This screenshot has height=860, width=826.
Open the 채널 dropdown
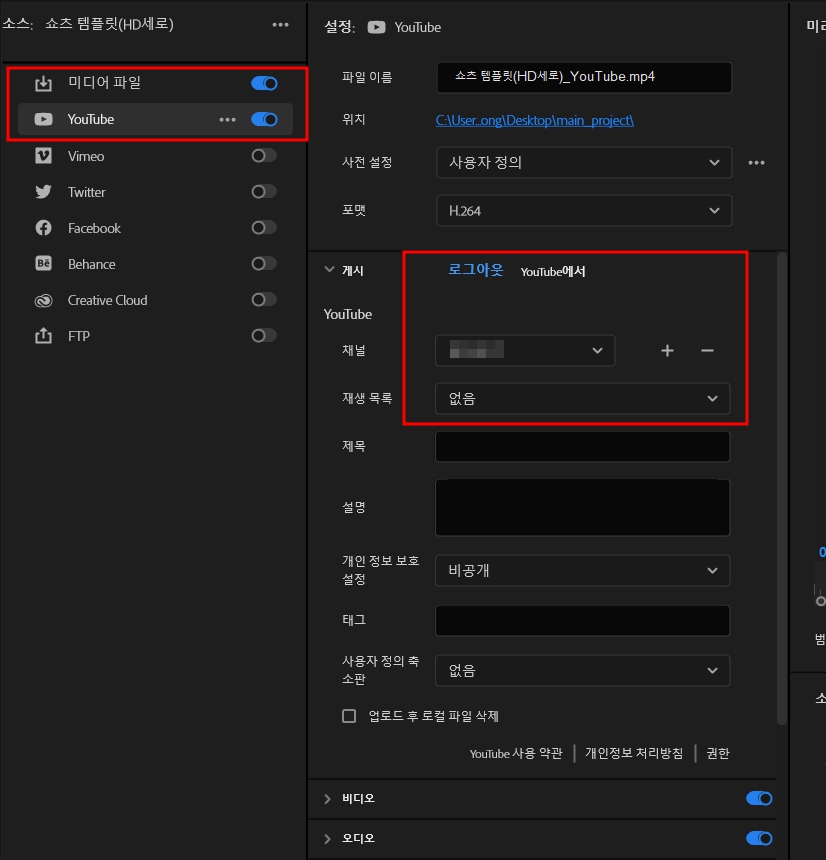[x=525, y=350]
